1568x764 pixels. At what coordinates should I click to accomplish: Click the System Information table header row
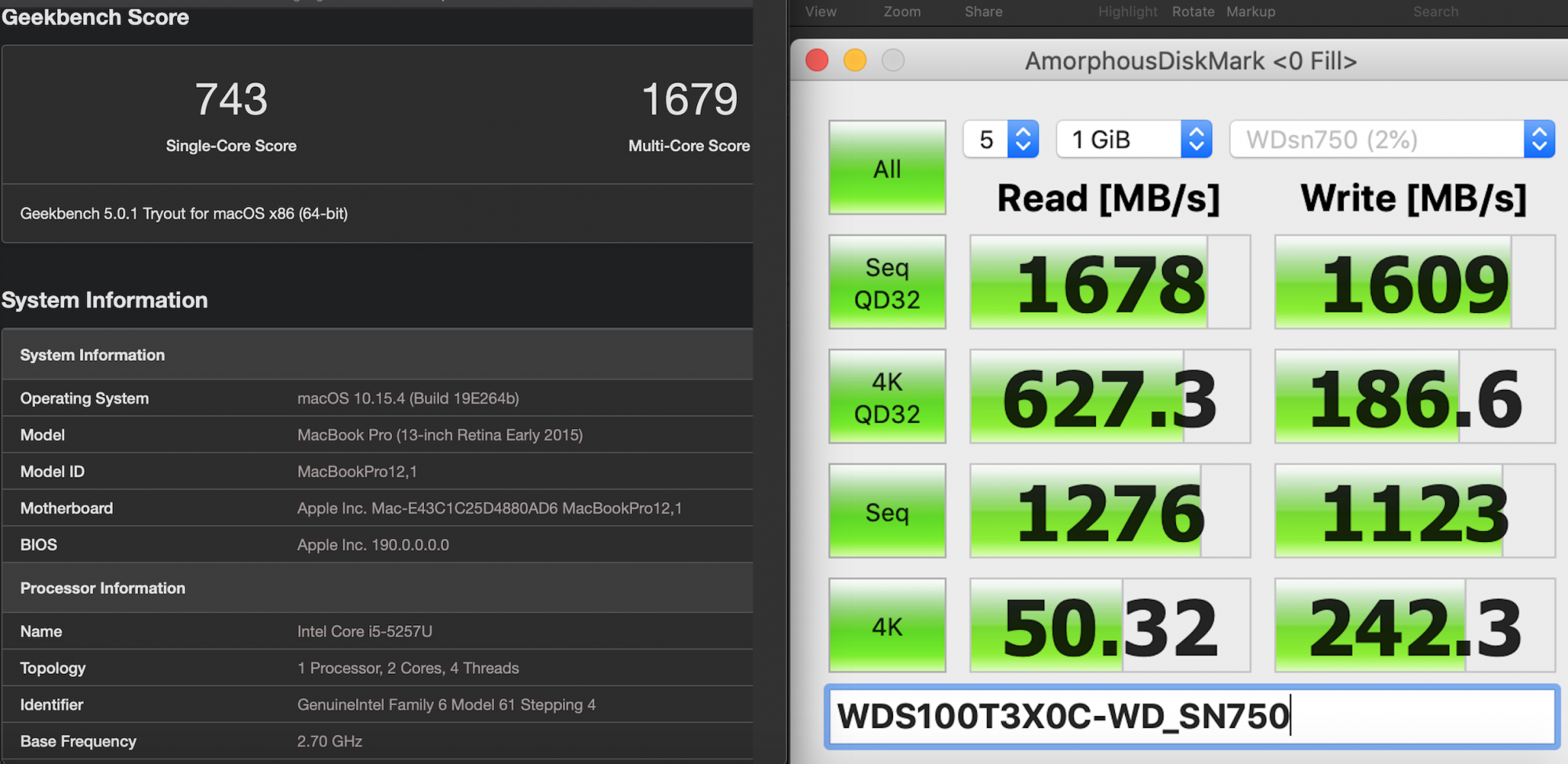pyautogui.click(x=377, y=355)
